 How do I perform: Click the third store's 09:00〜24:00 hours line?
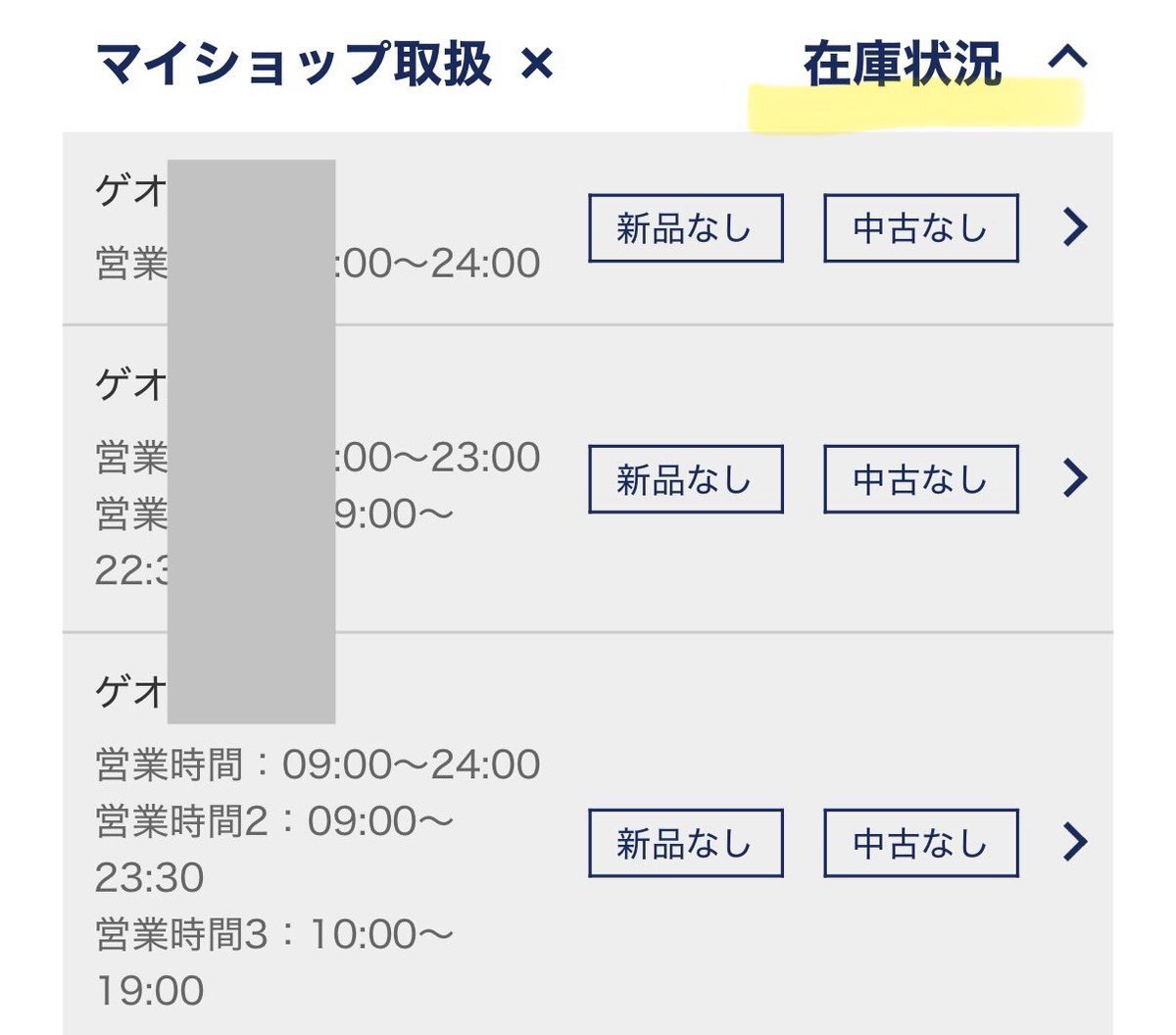(x=318, y=764)
